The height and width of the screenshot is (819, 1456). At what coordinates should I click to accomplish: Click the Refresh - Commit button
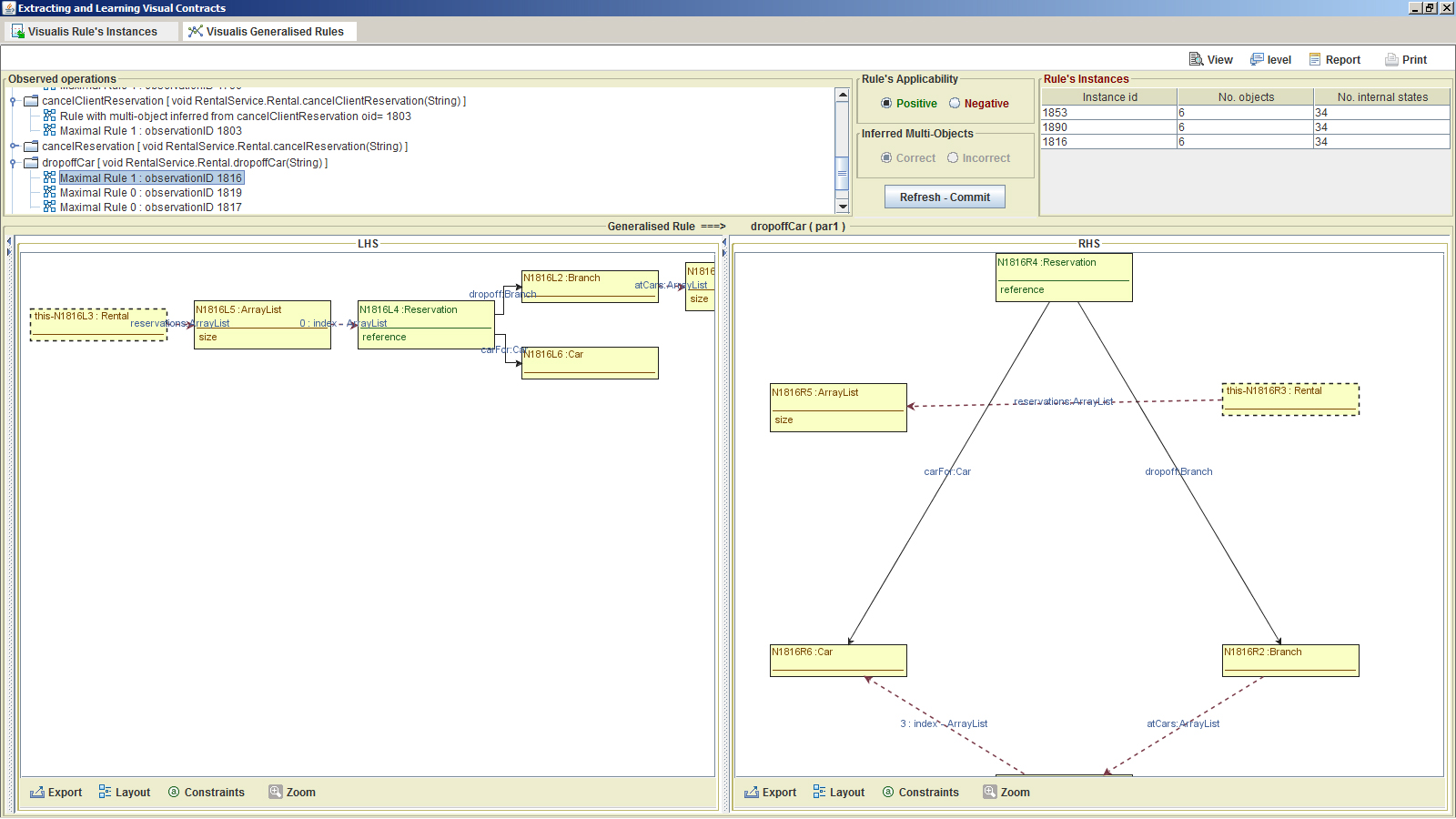(945, 197)
